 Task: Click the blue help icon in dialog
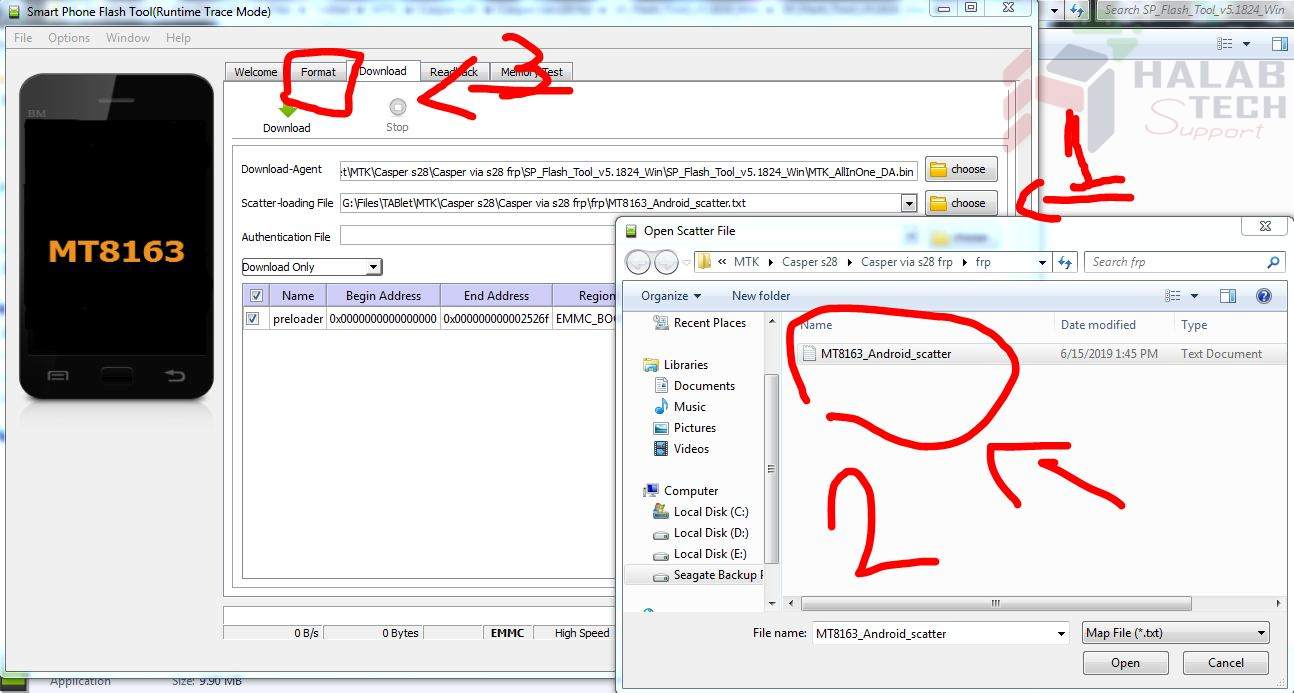pos(1263,296)
